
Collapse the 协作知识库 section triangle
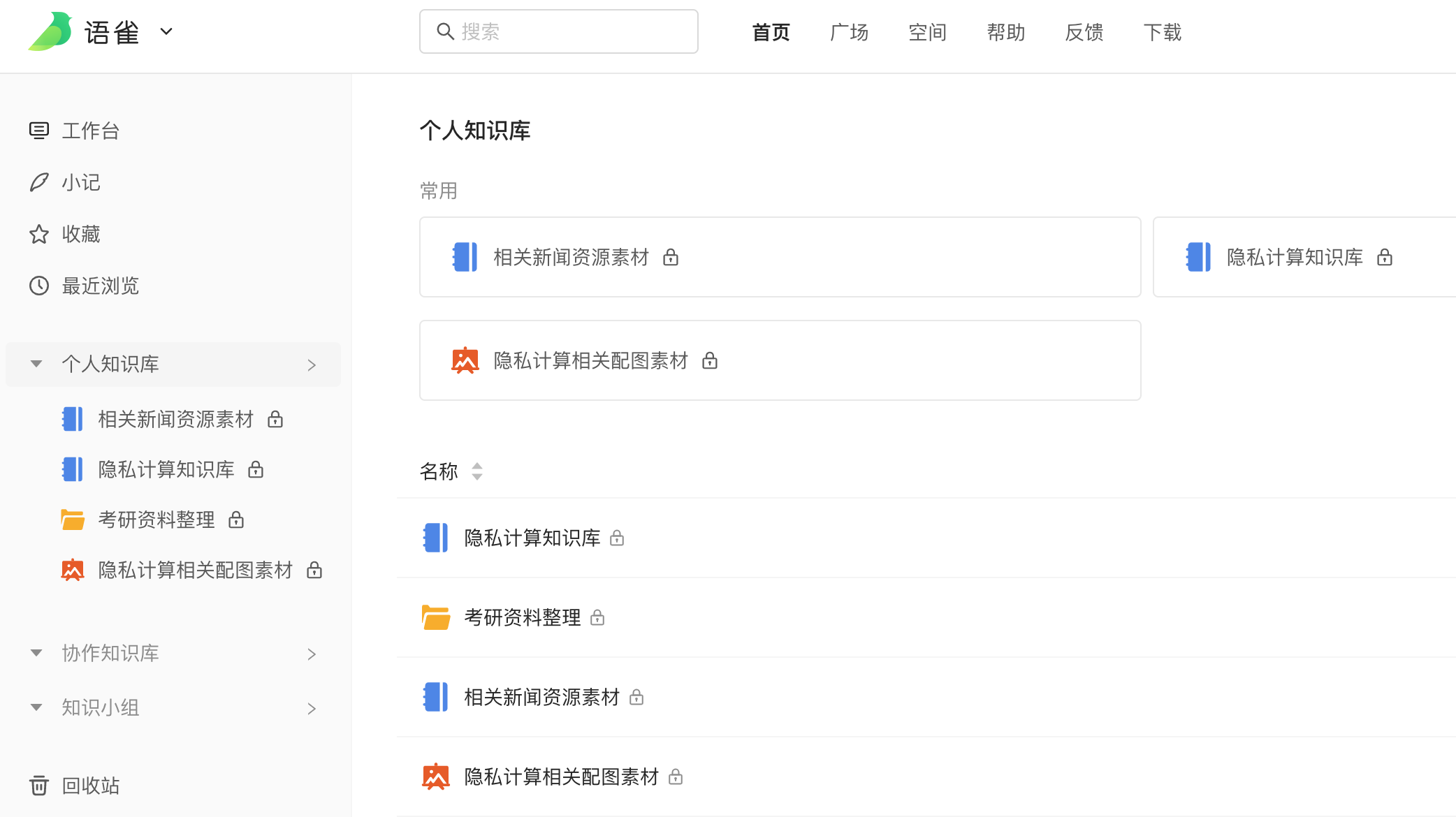[x=36, y=653]
